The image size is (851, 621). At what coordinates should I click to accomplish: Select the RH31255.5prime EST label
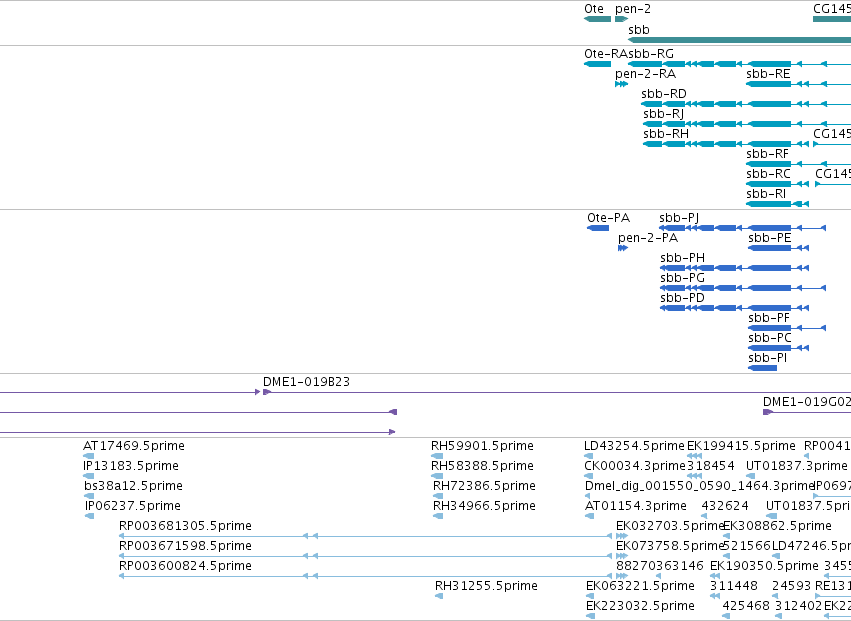(486, 586)
